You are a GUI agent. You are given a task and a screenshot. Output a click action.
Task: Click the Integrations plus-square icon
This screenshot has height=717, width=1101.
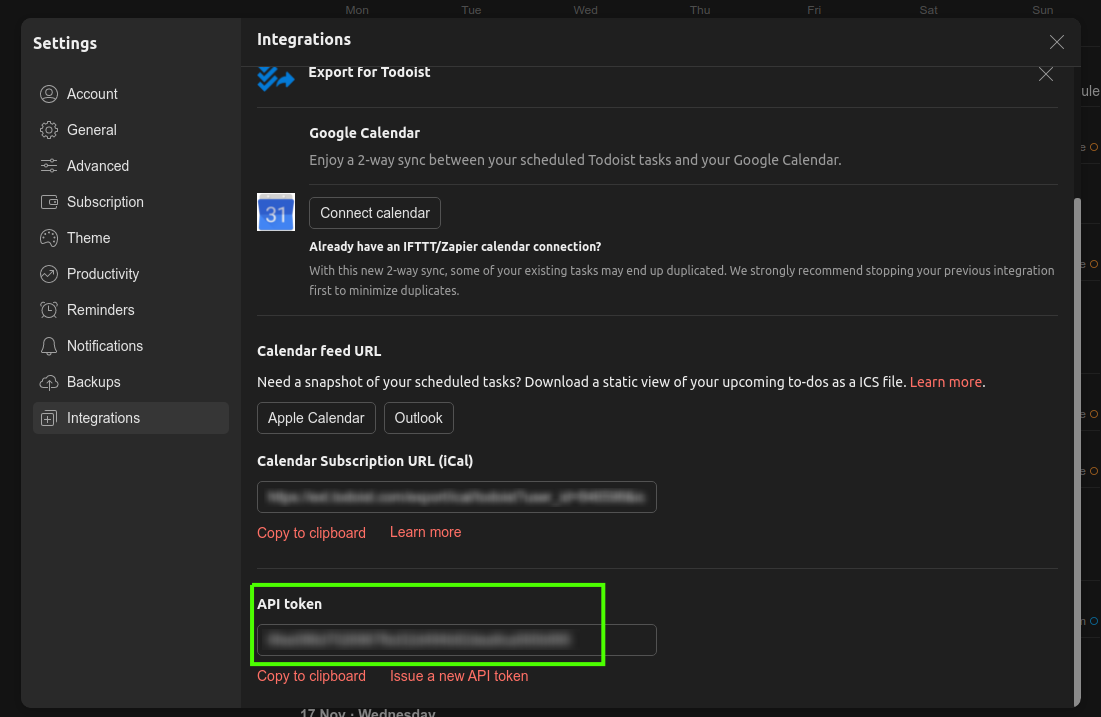coord(48,419)
